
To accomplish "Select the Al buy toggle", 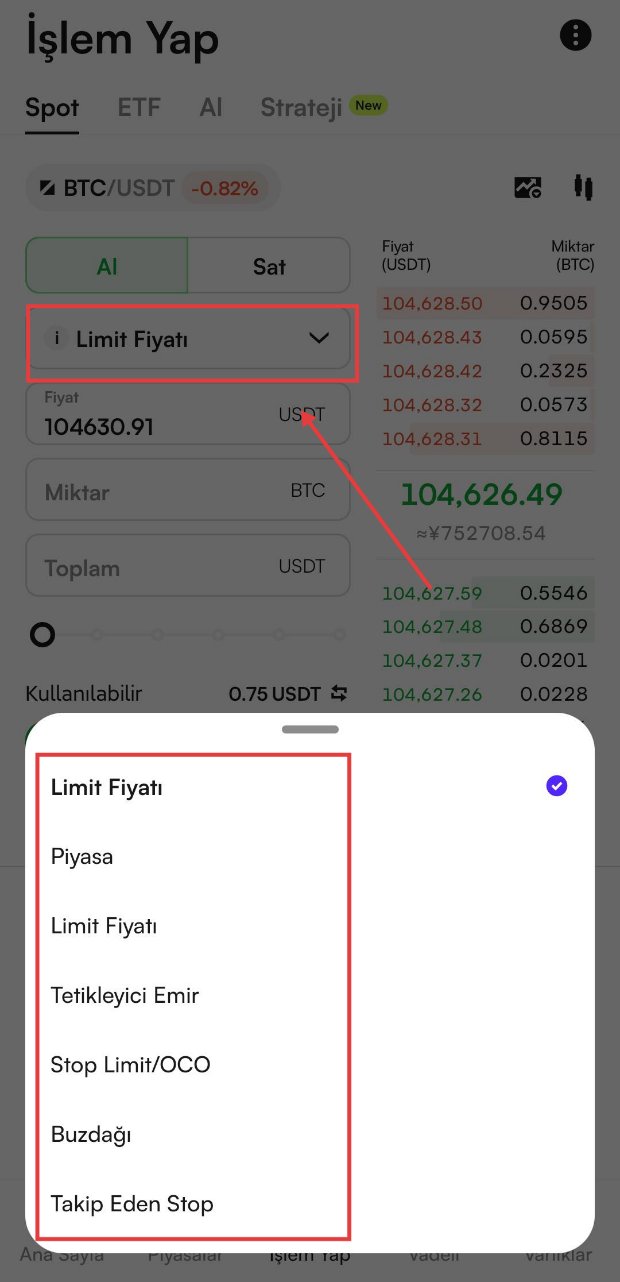I will click(x=107, y=266).
